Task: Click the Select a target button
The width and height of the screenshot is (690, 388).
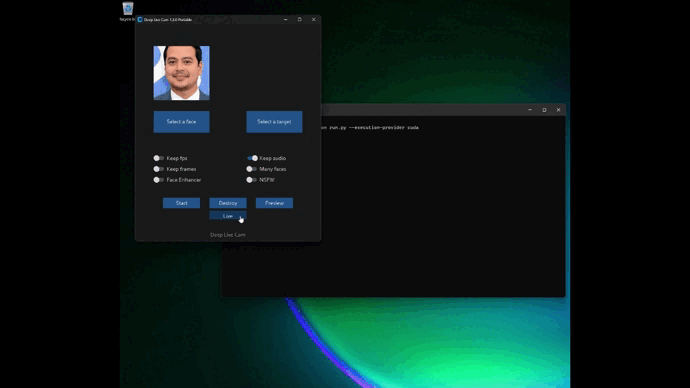Action: click(x=274, y=122)
